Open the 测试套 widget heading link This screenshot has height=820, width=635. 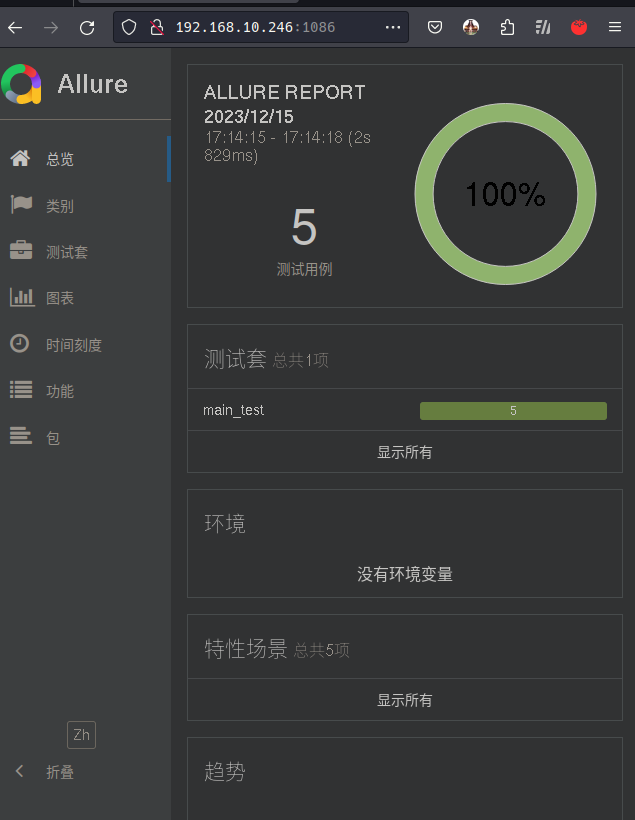click(x=235, y=359)
